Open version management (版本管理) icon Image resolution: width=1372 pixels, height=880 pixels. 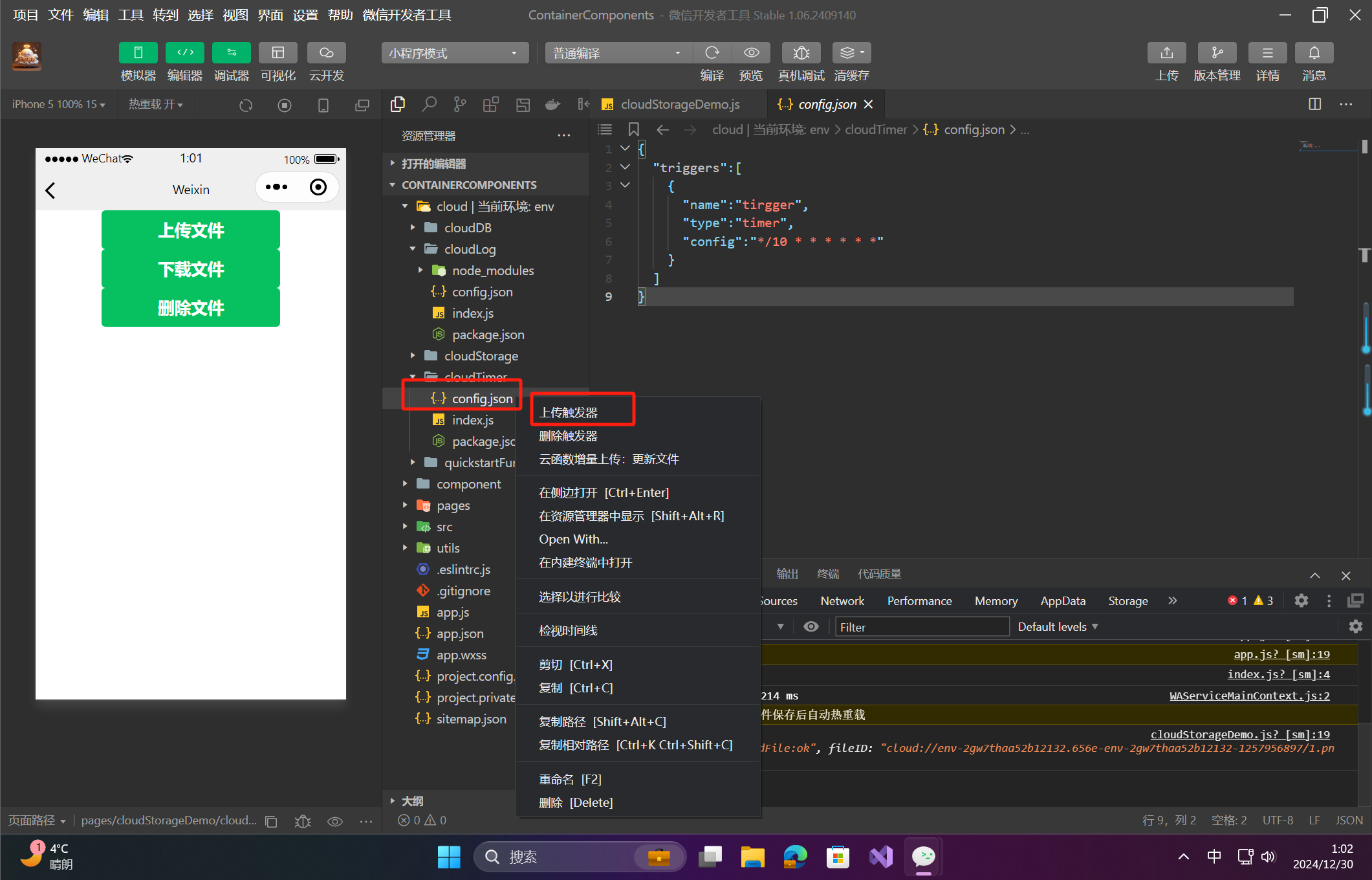pos(1217,53)
